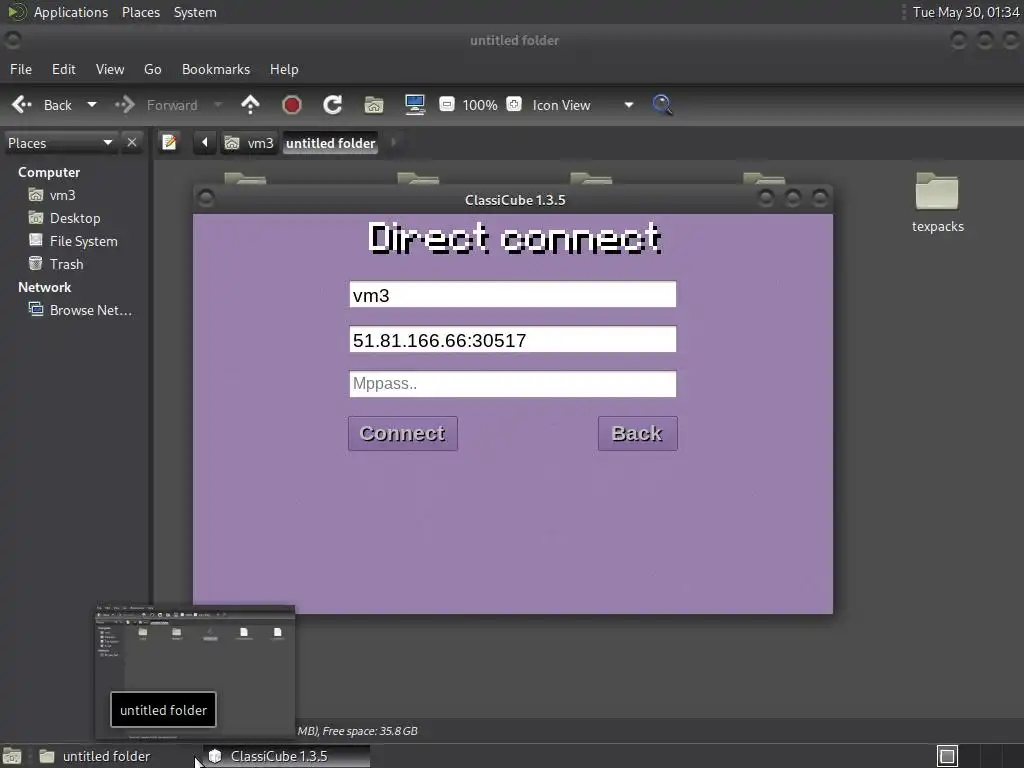
Task: Open the Go menu
Action: point(152,69)
